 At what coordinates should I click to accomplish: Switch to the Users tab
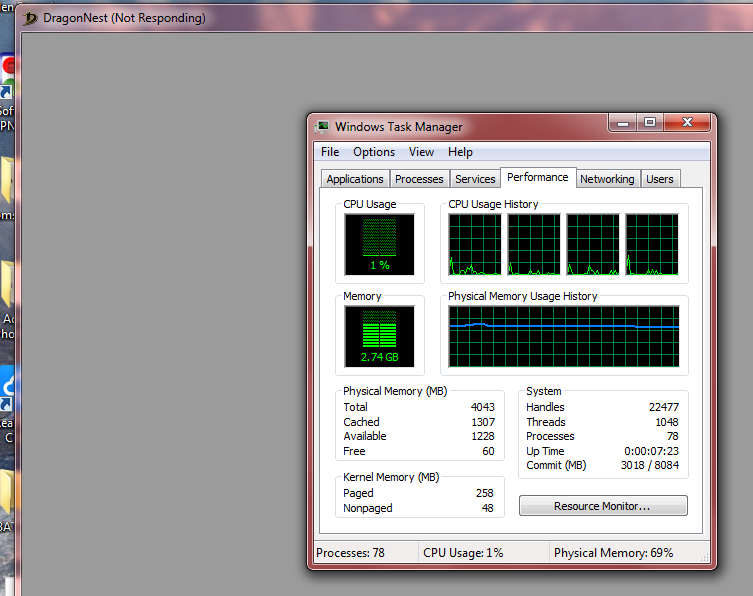(x=659, y=179)
